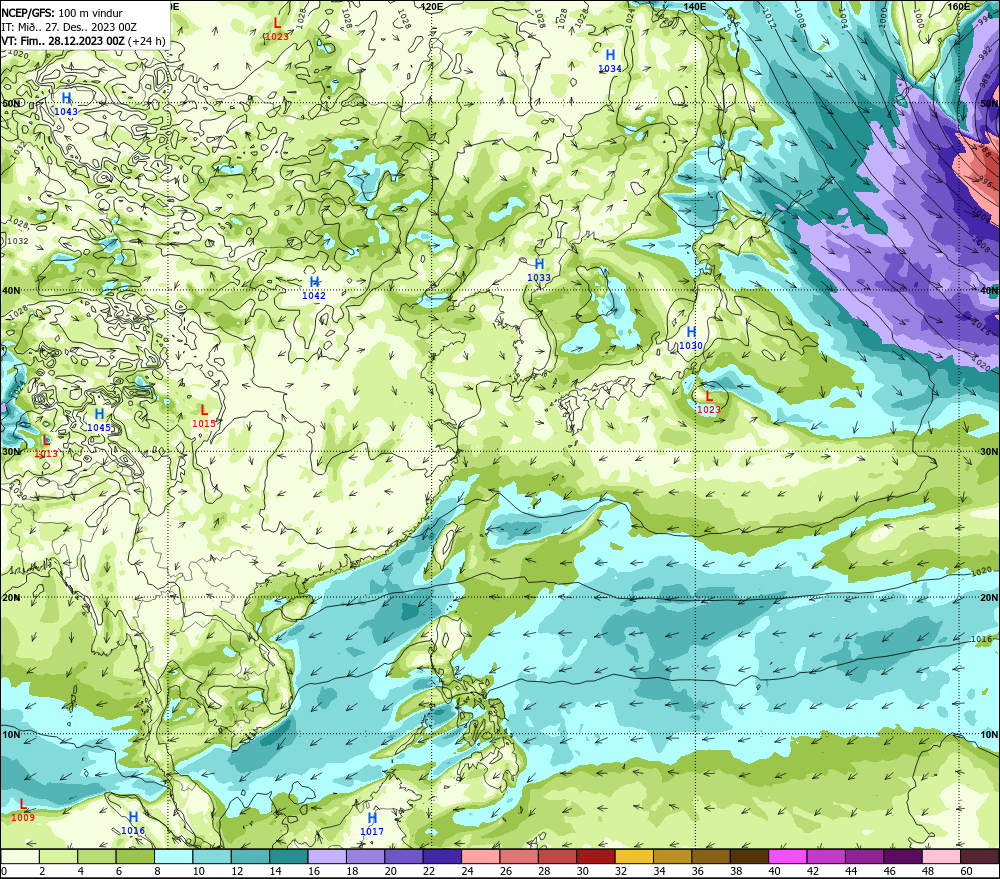Click the L 1015 low pressure marker
The width and height of the screenshot is (1000, 879).
point(204,416)
